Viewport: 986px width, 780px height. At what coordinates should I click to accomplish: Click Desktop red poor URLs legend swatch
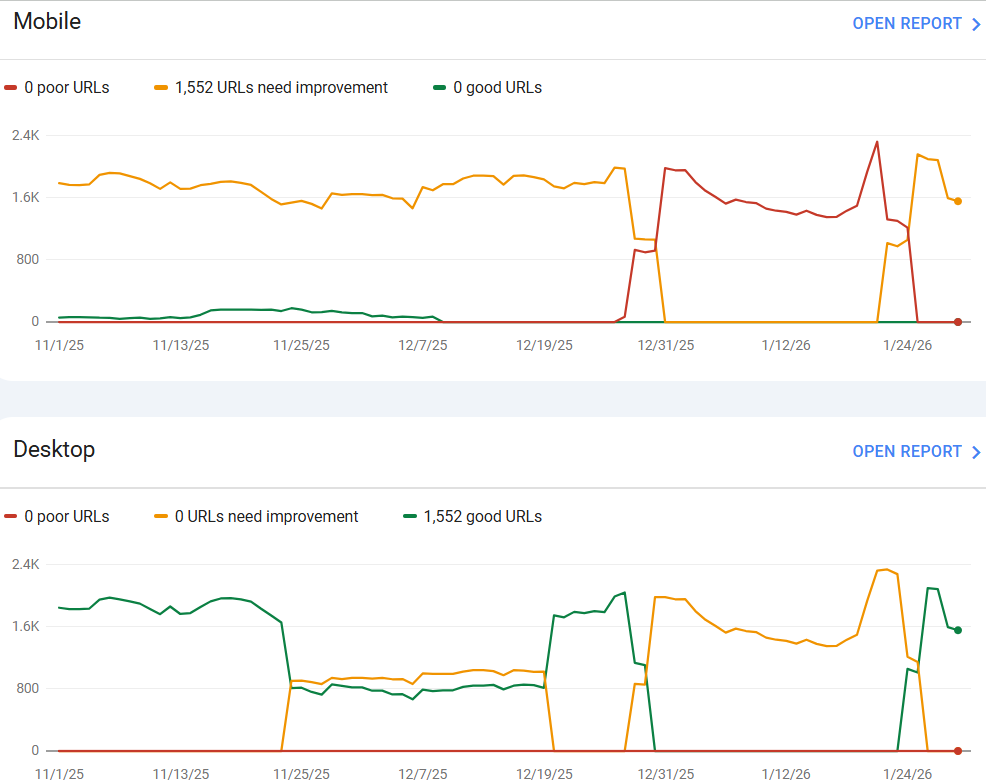[x=10, y=516]
